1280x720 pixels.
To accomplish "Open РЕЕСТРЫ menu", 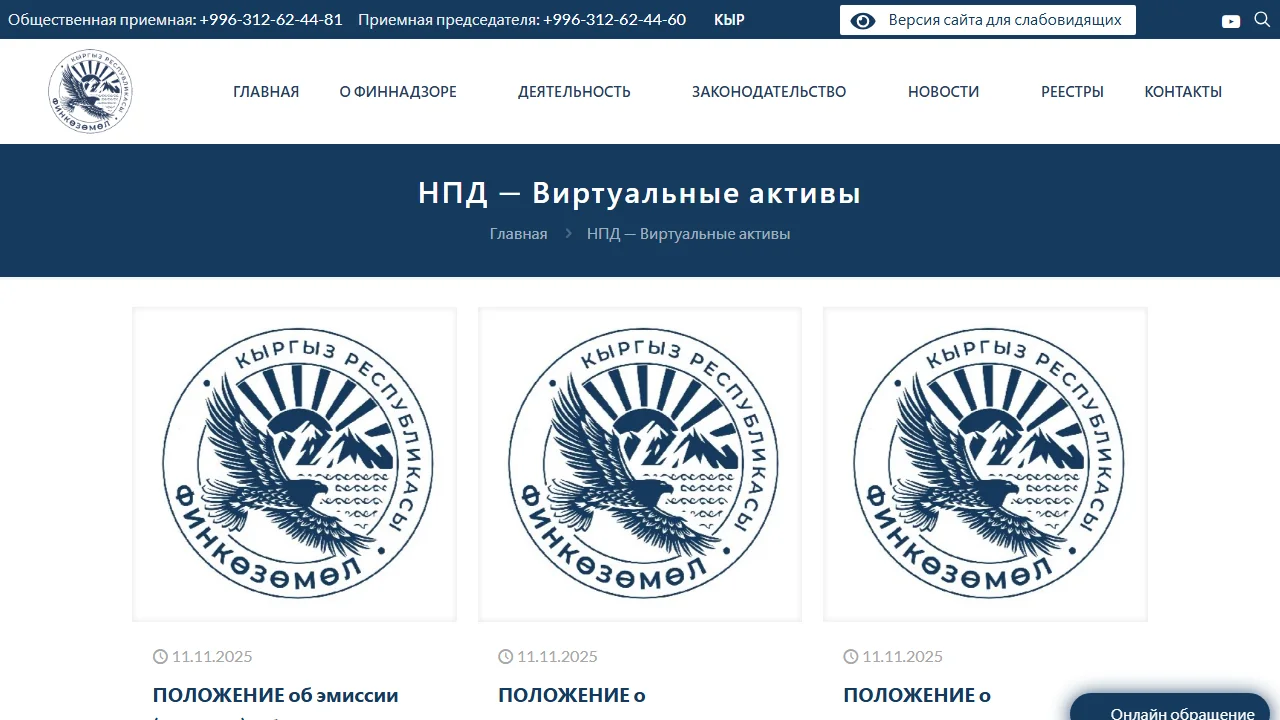I will click(1072, 92).
